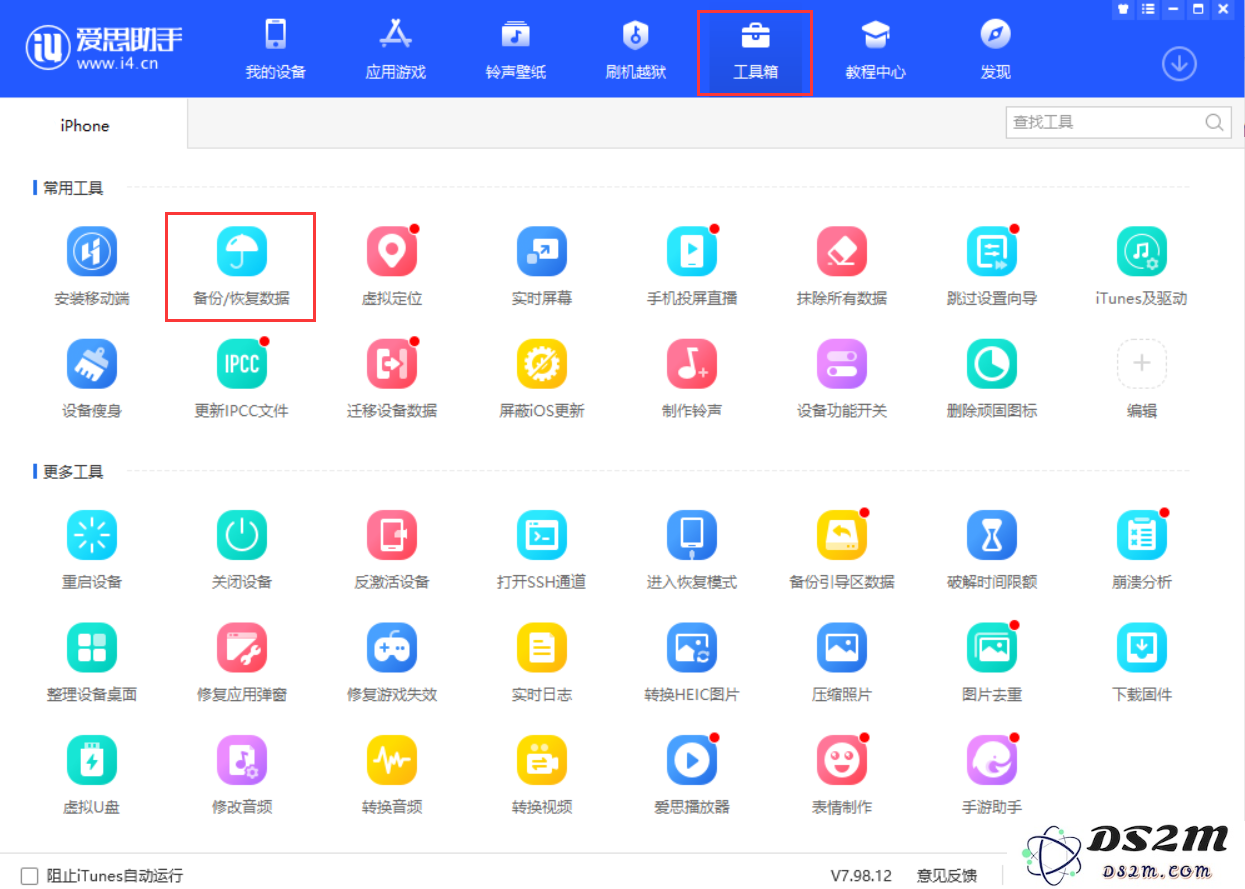The height and width of the screenshot is (889, 1245).
Task: Click 重启设备 icon
Action: point(92,535)
